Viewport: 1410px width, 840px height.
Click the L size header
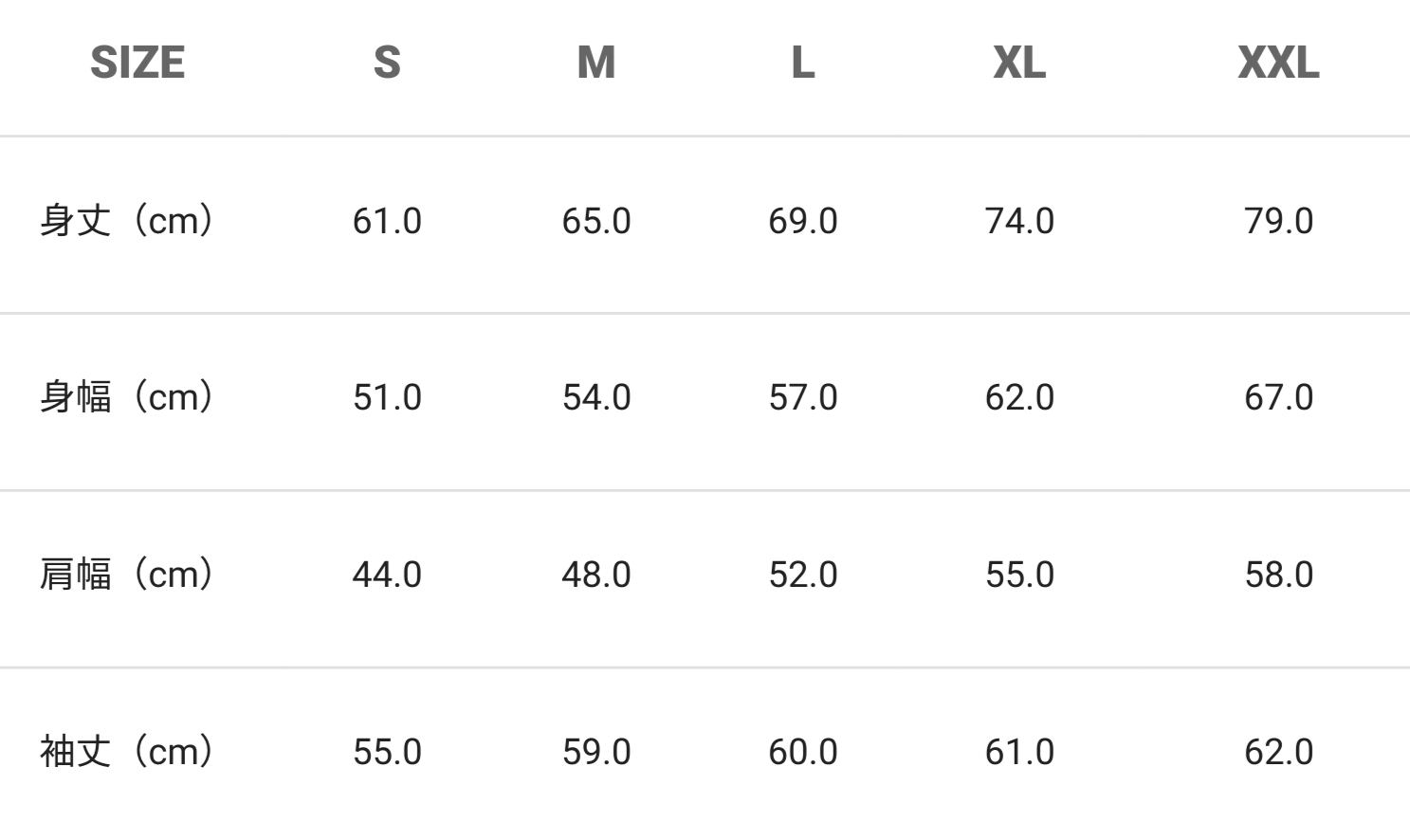(803, 63)
